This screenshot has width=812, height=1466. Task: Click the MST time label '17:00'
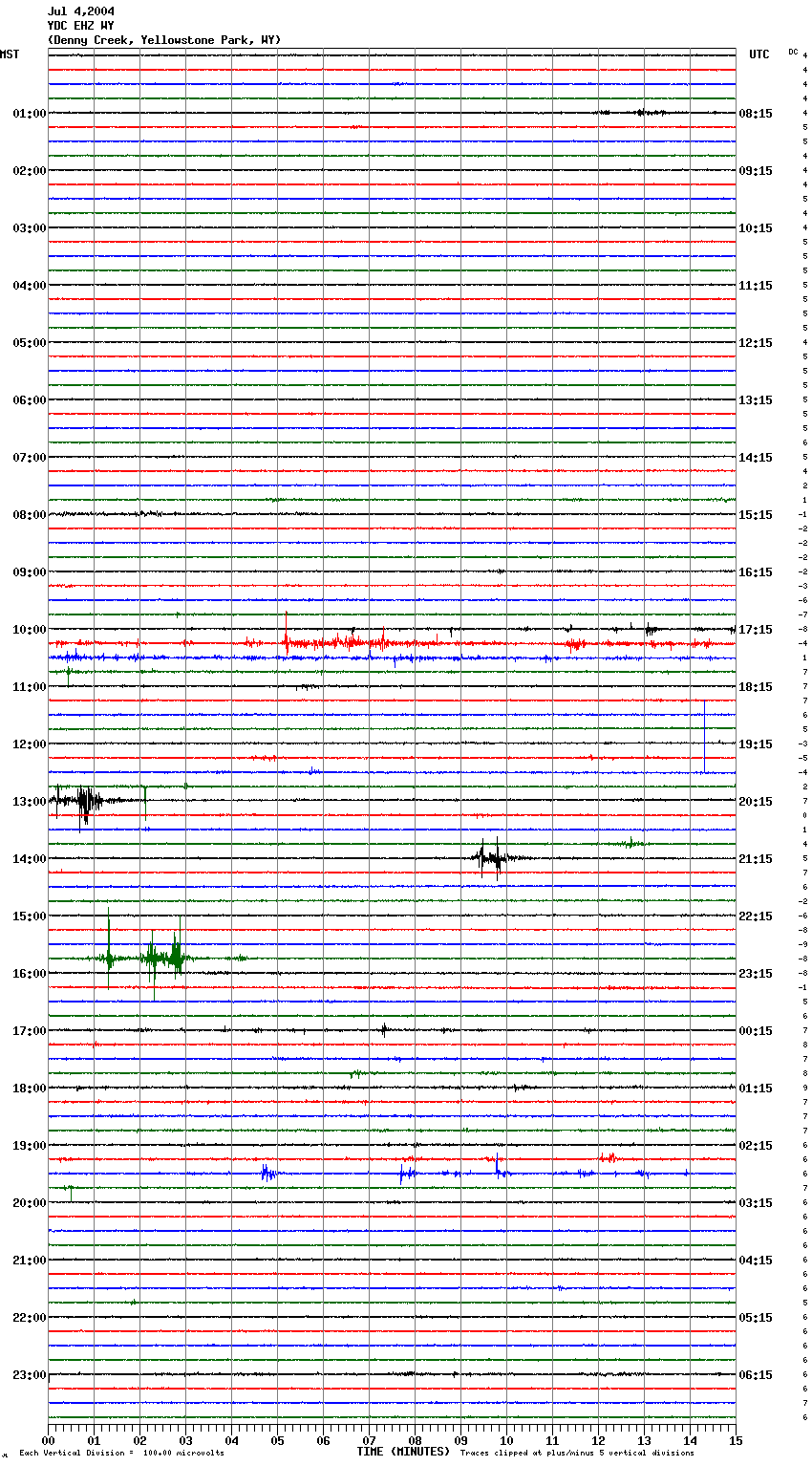pyautogui.click(x=29, y=1031)
